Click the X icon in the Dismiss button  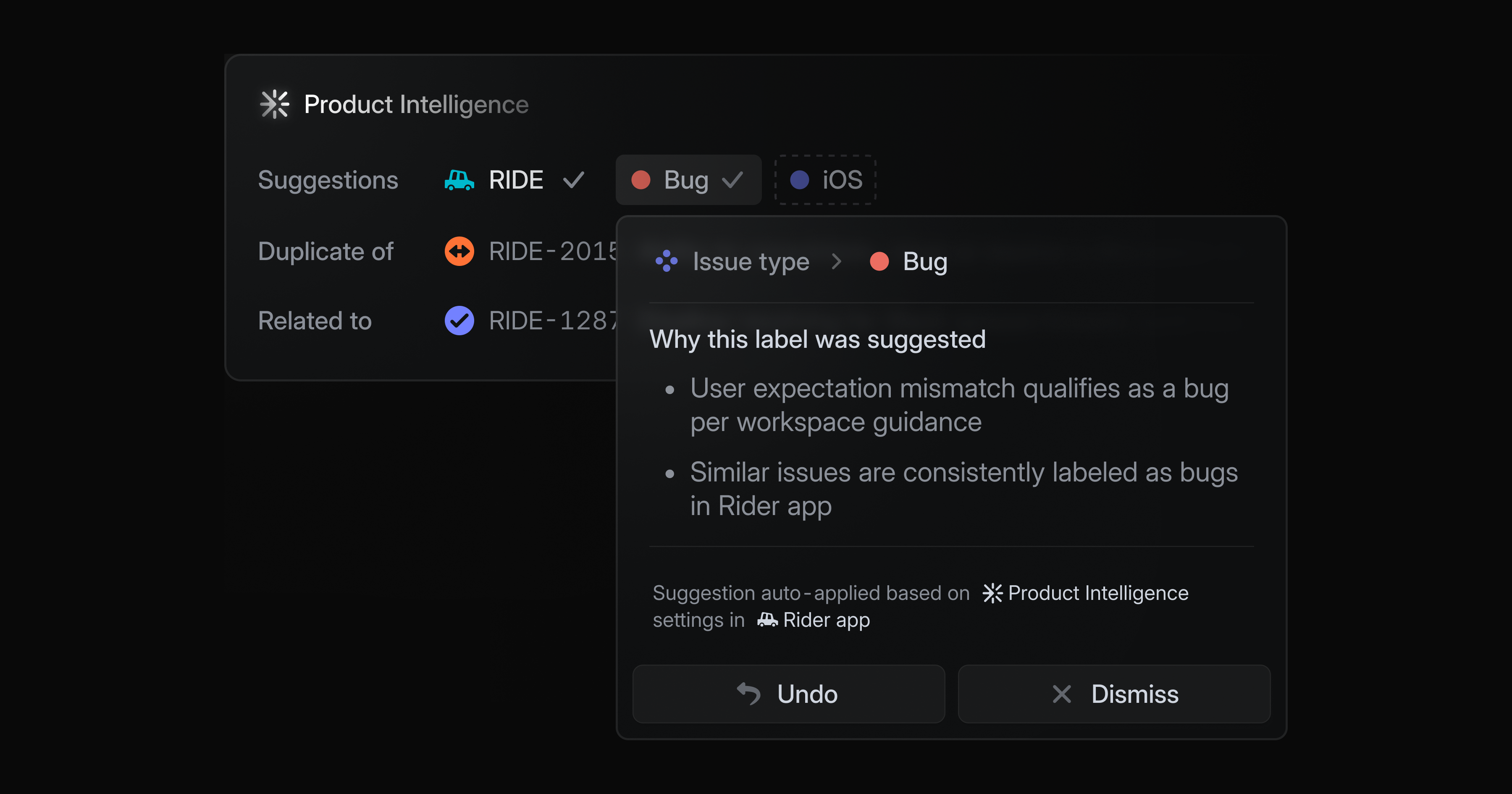click(x=1062, y=694)
